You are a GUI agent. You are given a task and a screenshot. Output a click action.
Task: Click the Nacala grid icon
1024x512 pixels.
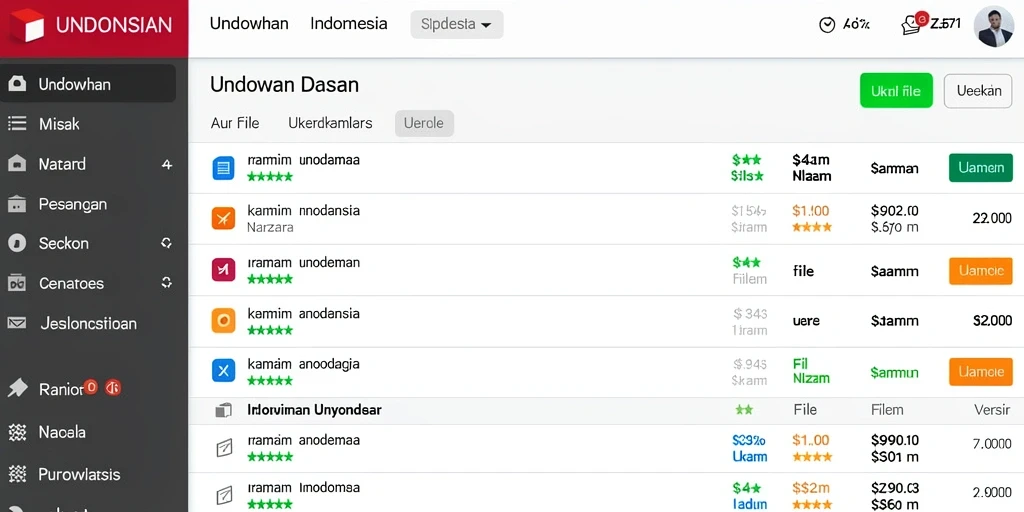[17, 432]
